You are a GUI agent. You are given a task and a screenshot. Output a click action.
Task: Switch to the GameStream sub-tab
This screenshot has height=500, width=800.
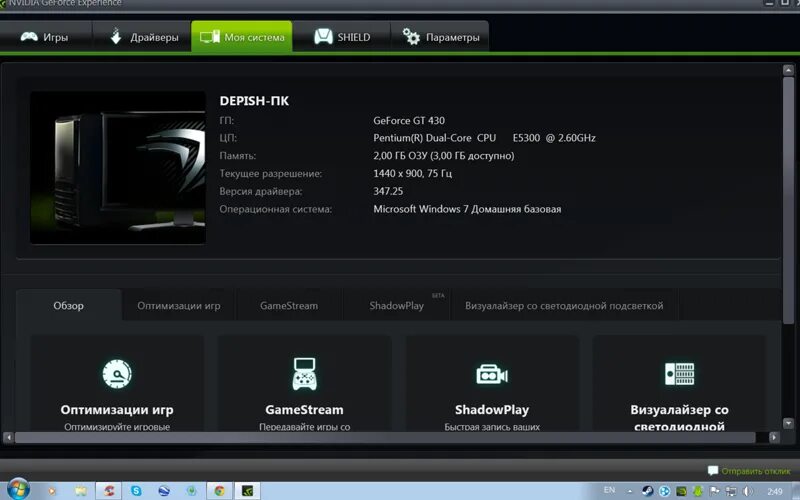tap(289, 306)
